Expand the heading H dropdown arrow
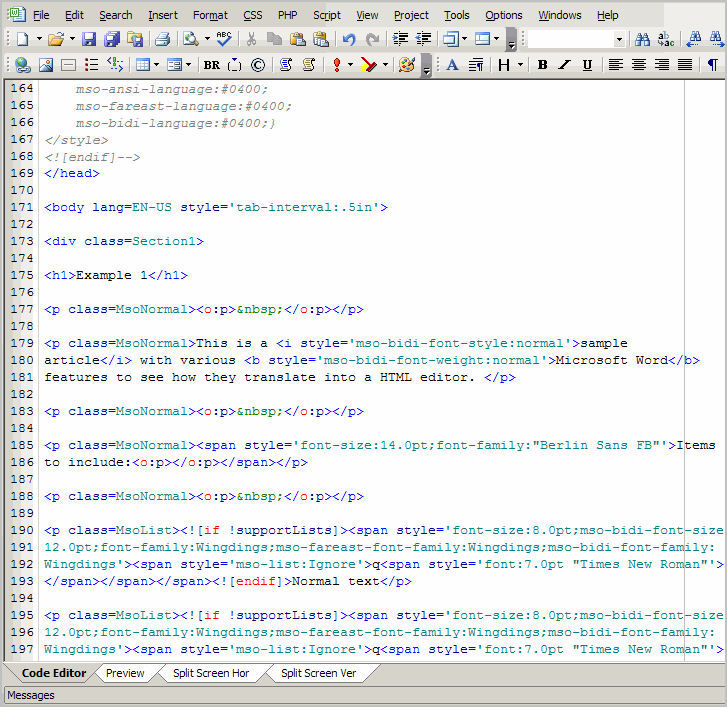The width and height of the screenshot is (727, 707). coord(520,65)
